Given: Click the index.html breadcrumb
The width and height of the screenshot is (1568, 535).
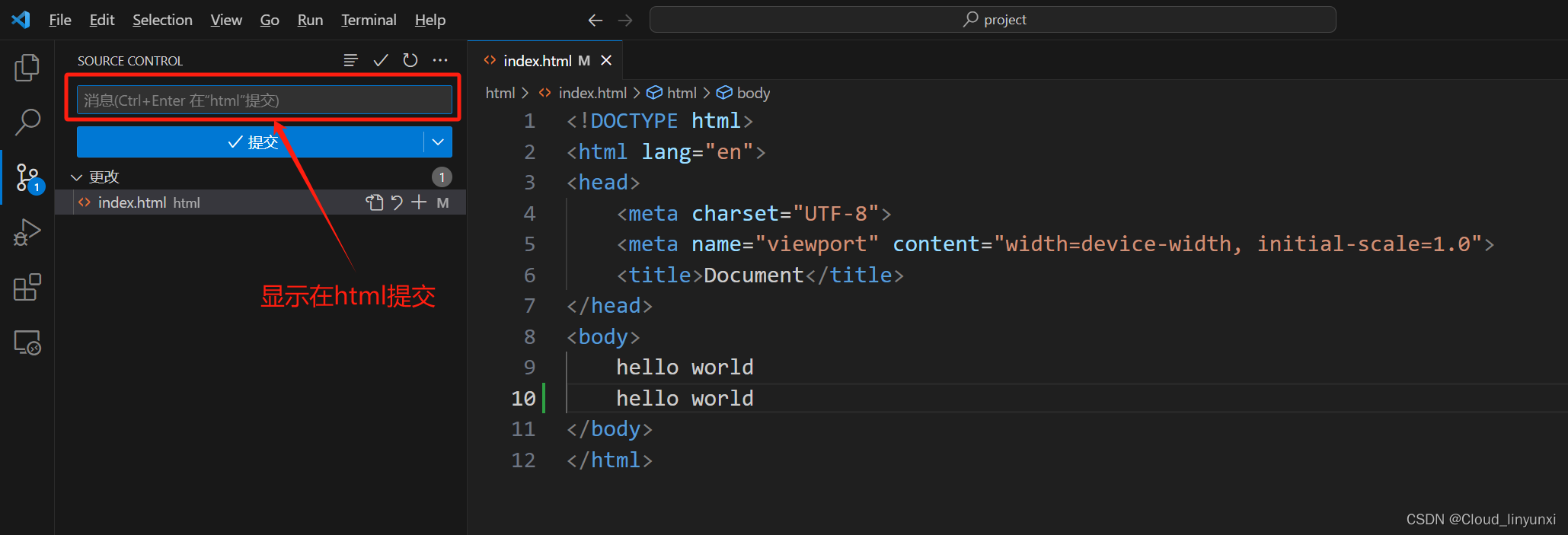Looking at the screenshot, I should (592, 93).
